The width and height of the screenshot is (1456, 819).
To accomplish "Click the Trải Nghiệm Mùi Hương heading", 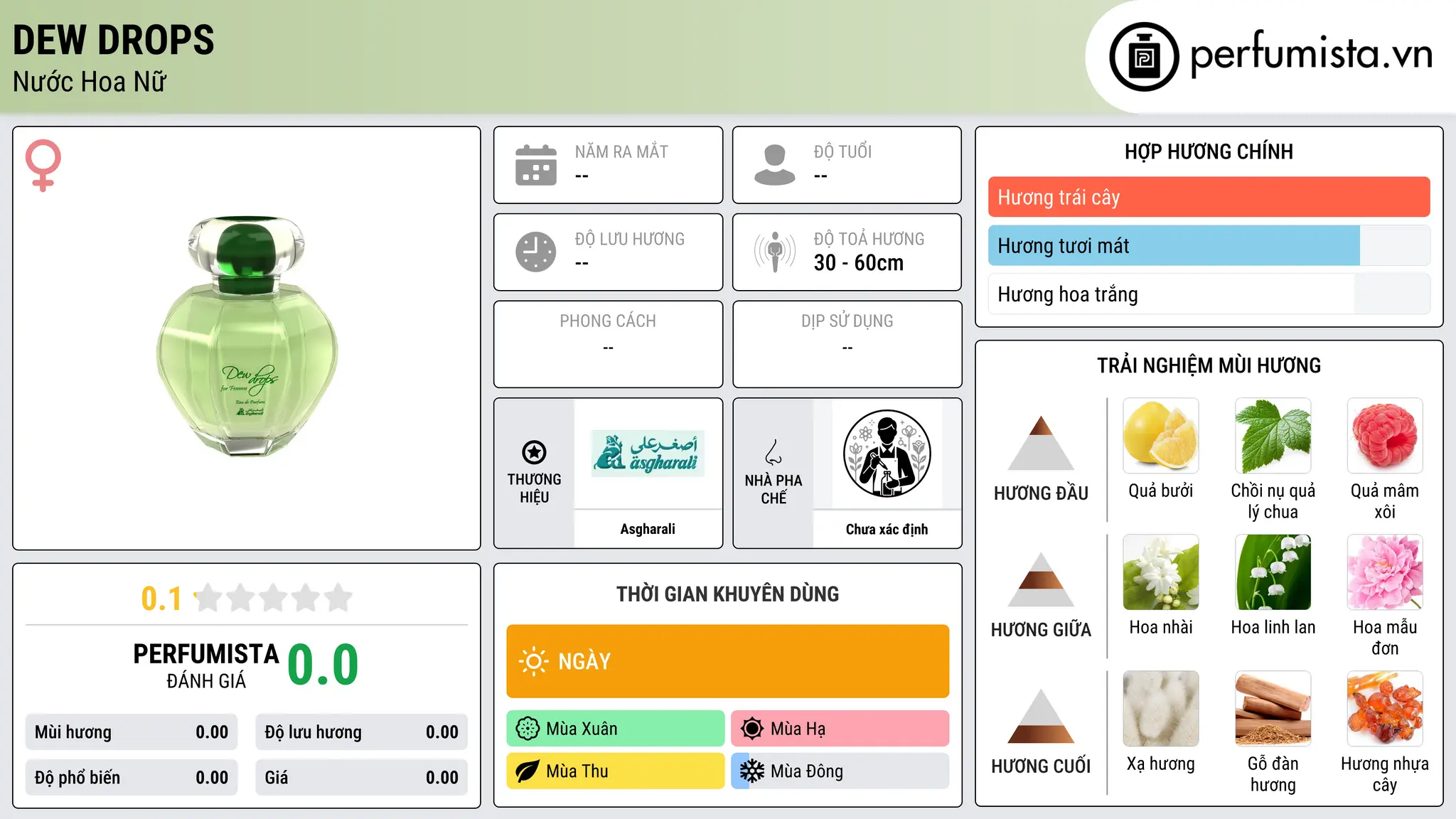I will [1209, 365].
